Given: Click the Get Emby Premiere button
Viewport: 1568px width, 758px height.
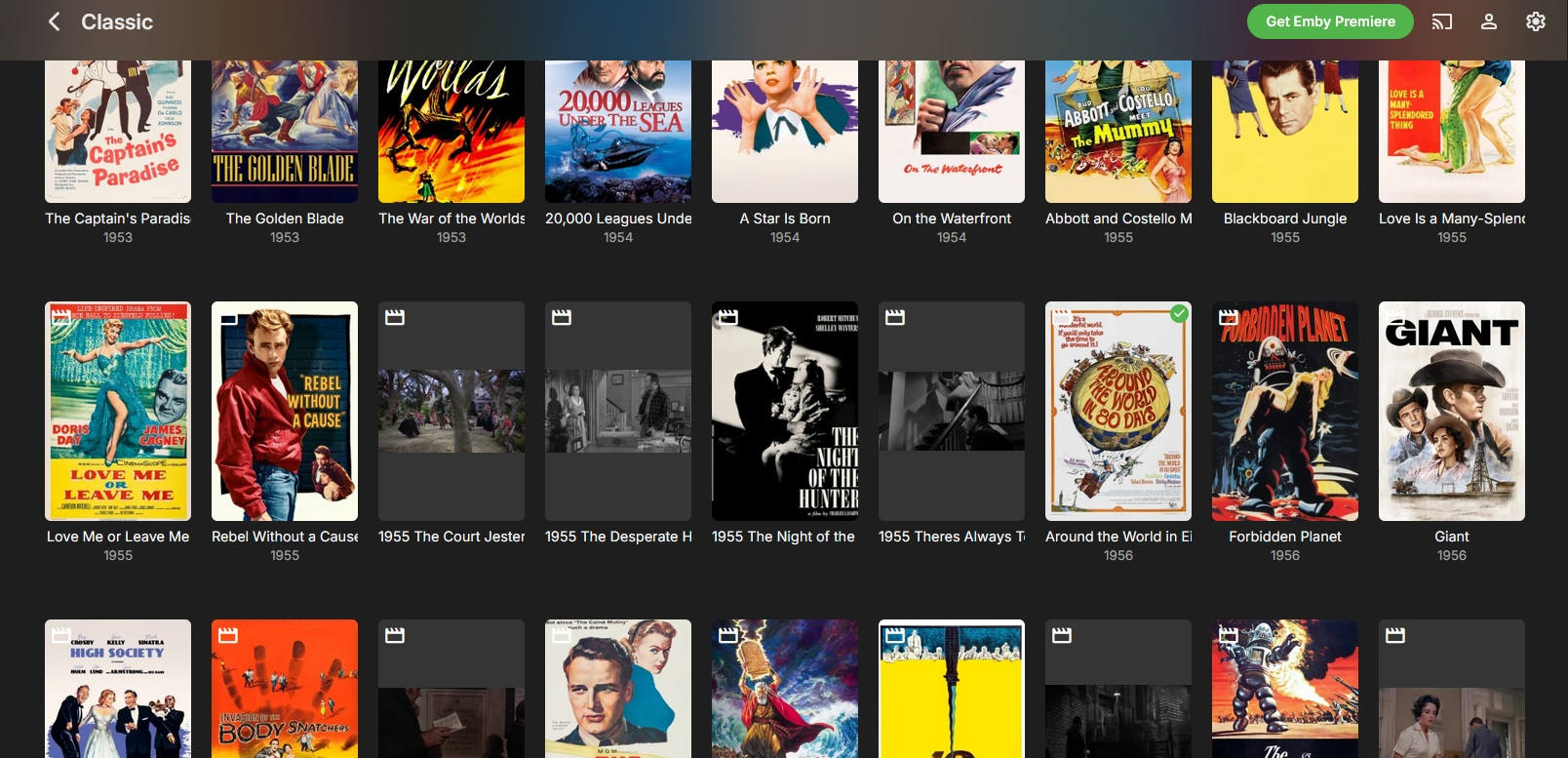Looking at the screenshot, I should (x=1330, y=21).
